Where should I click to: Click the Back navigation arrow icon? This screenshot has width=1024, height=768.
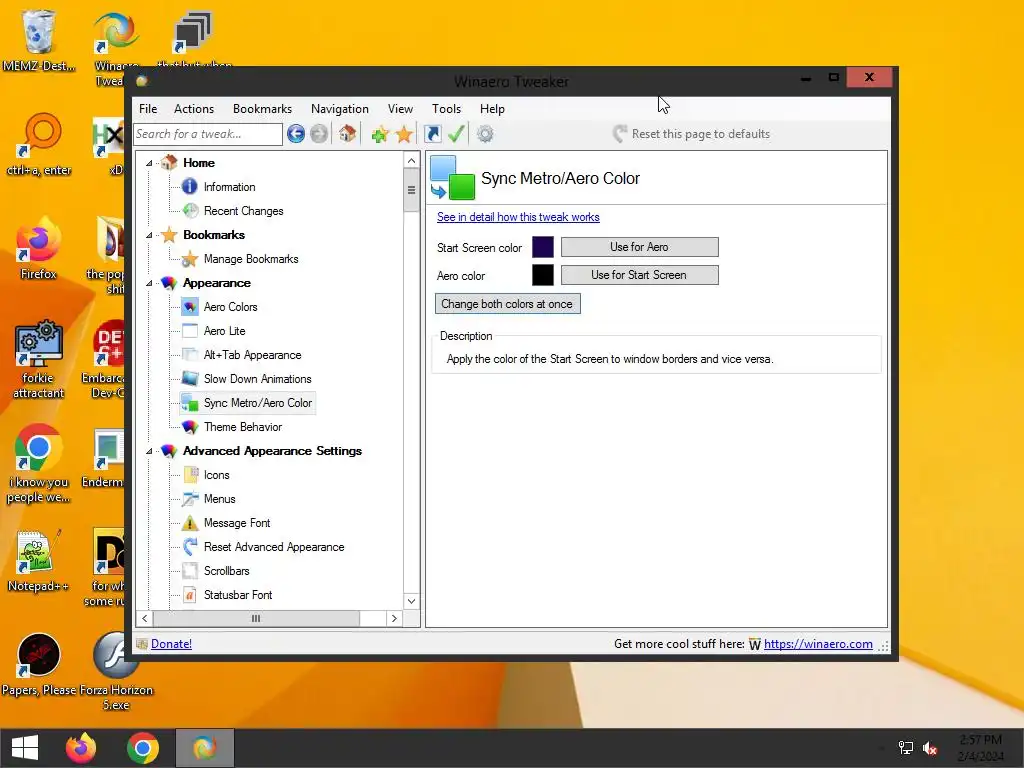click(x=296, y=134)
